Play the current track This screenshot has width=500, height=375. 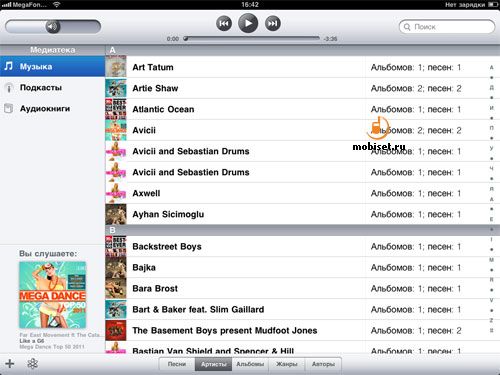pos(248,23)
